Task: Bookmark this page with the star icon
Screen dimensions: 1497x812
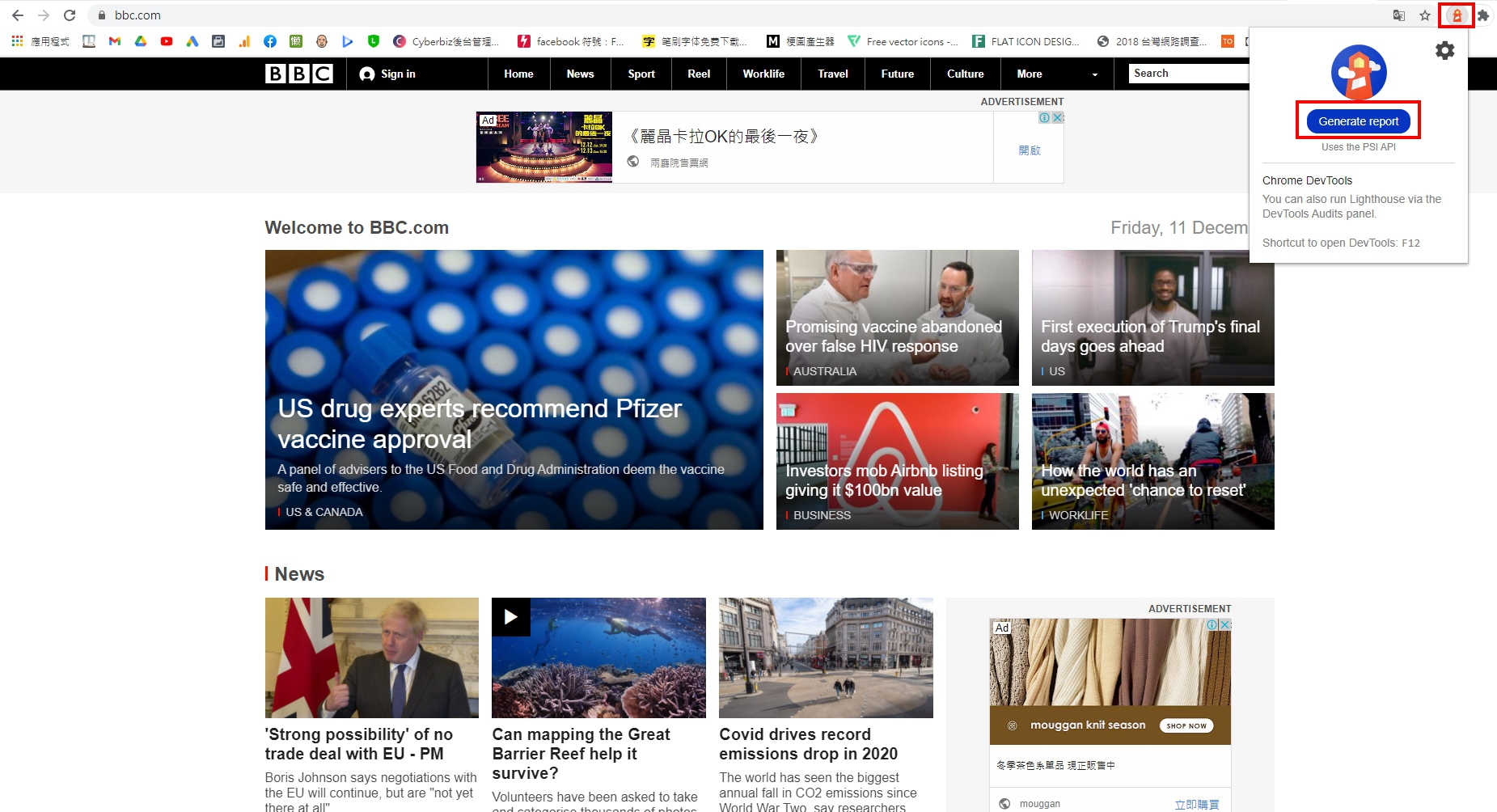Action: [x=1425, y=15]
